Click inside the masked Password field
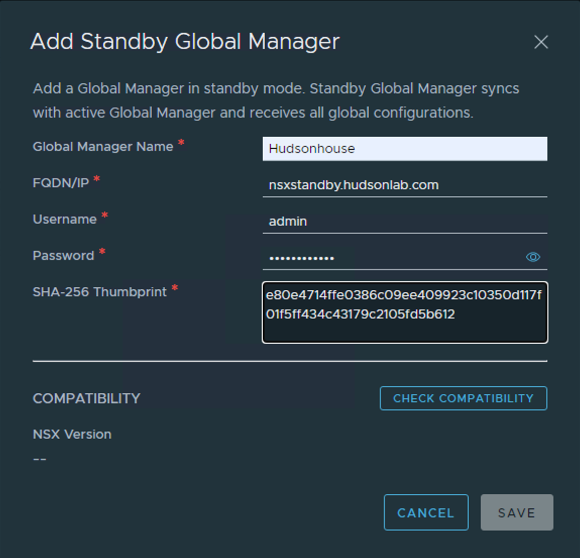580x558 pixels. tap(392, 257)
